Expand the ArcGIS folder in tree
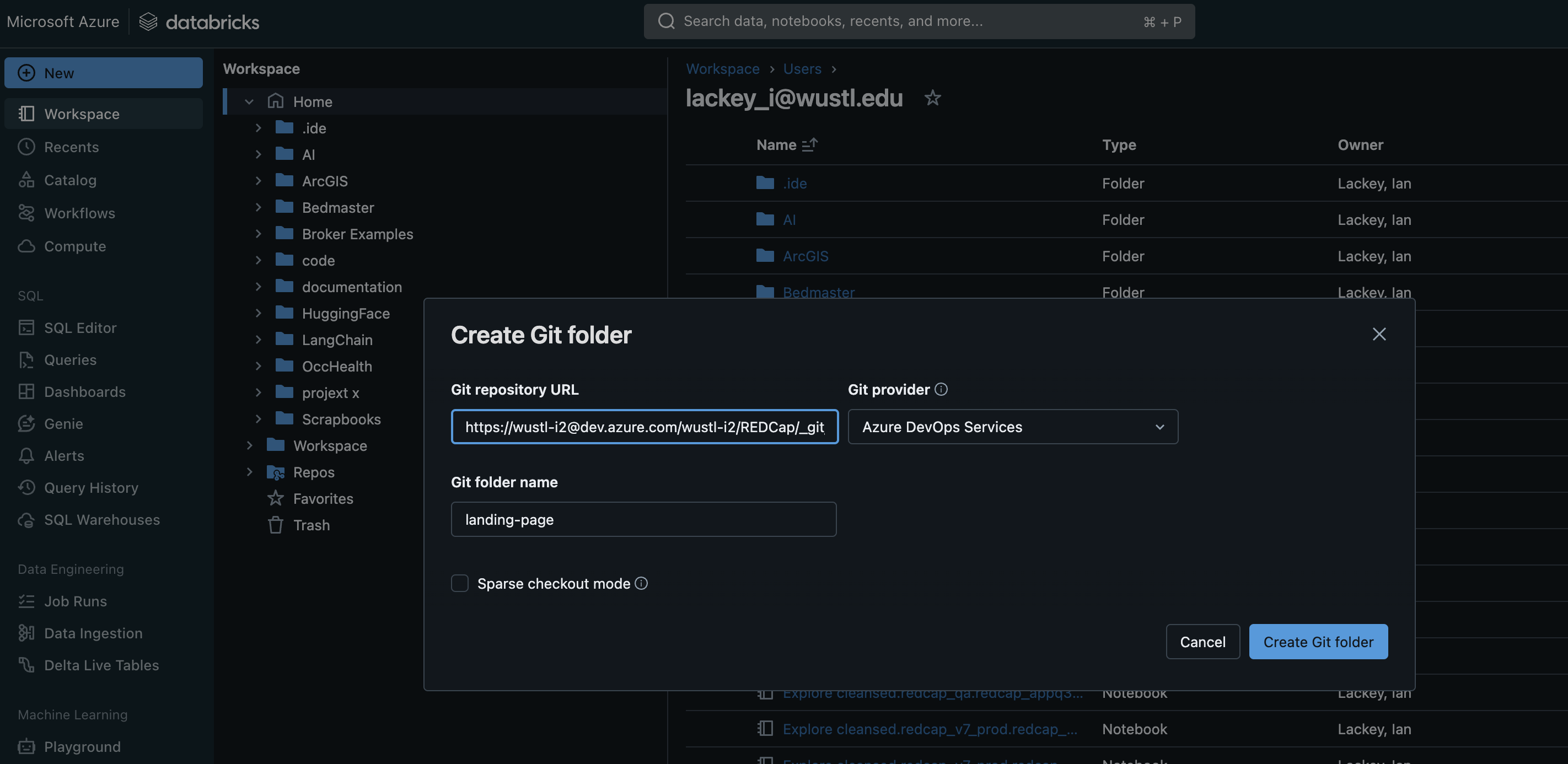 point(258,181)
